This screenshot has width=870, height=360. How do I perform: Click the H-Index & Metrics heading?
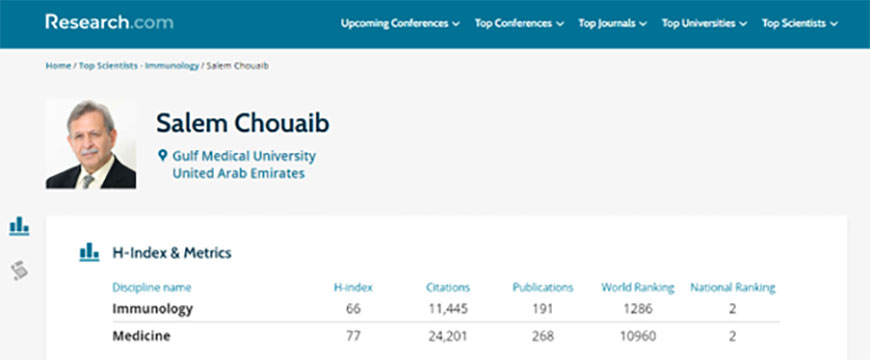click(x=172, y=253)
